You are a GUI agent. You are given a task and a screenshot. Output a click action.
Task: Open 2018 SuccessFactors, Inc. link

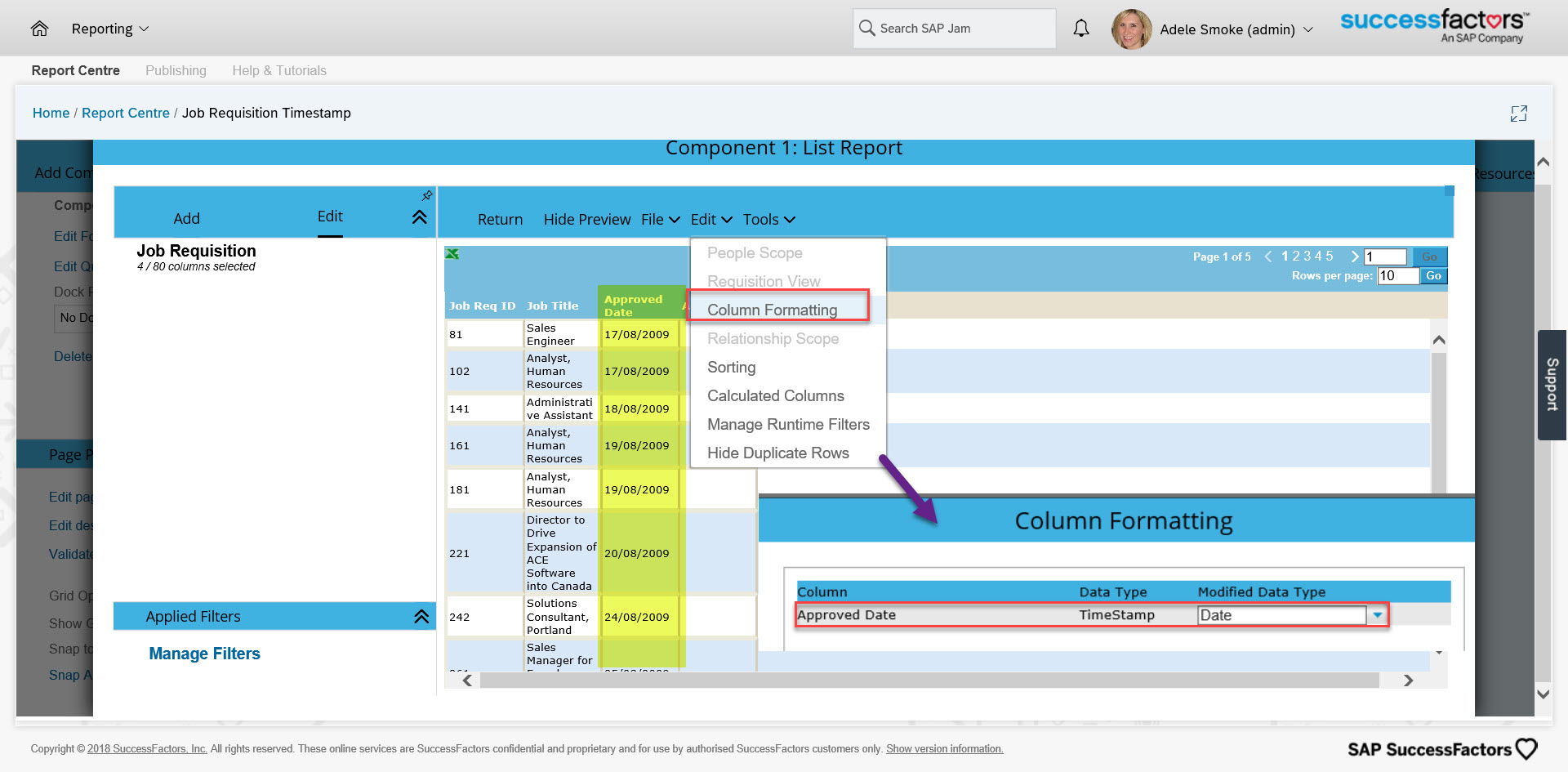coord(147,749)
